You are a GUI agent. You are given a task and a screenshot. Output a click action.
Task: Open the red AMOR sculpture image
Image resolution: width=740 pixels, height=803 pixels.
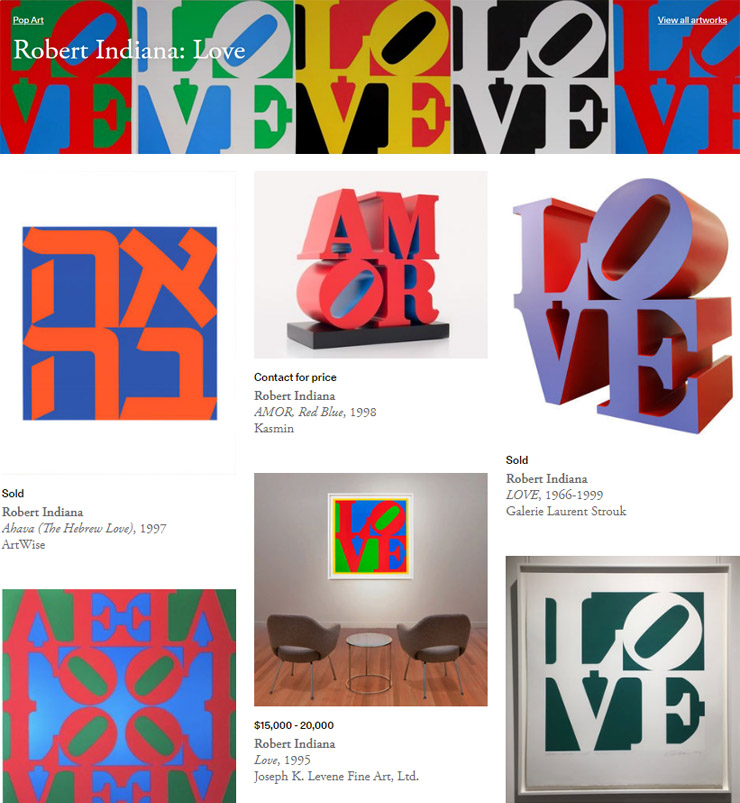tap(371, 265)
